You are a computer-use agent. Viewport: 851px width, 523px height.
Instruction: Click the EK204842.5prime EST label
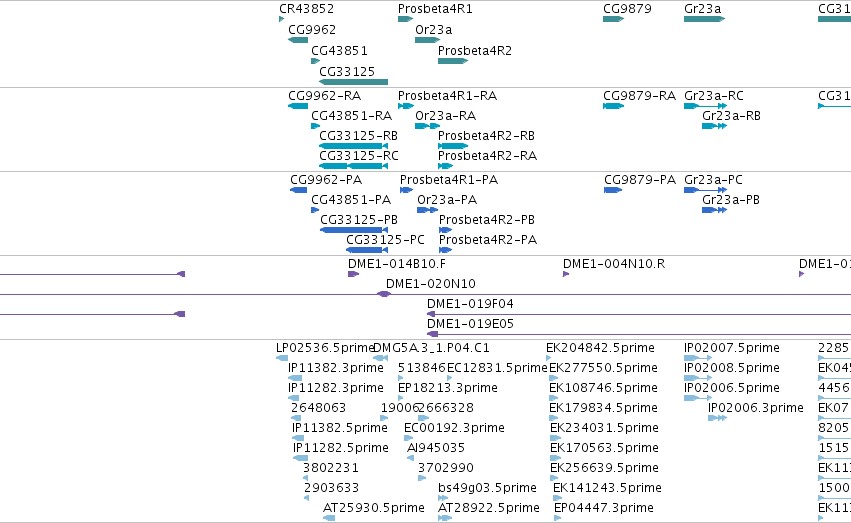[x=600, y=348]
